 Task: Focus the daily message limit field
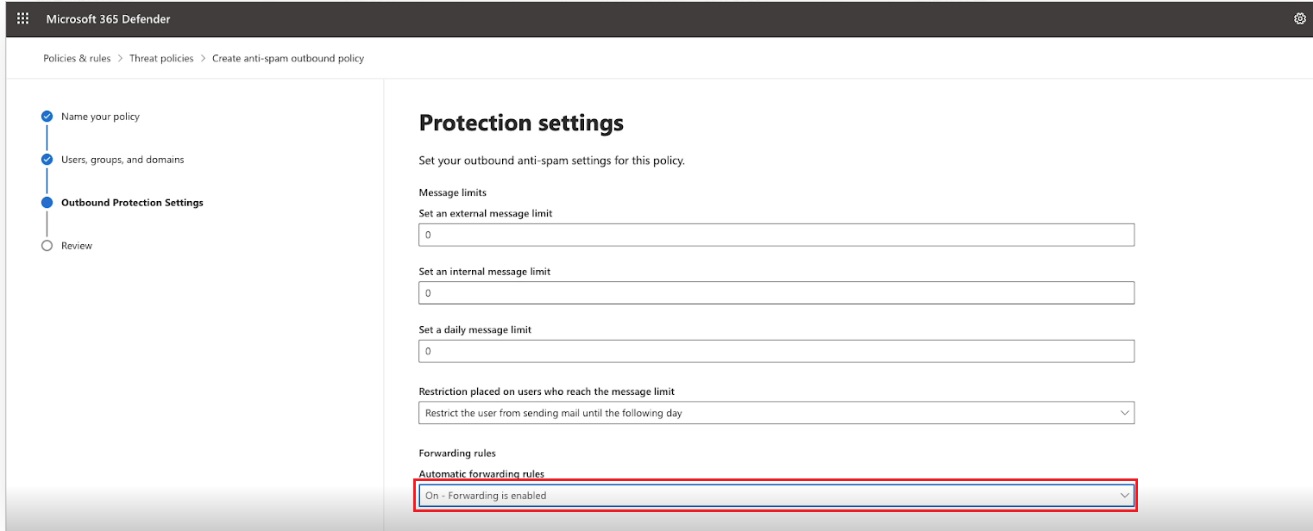pos(776,352)
